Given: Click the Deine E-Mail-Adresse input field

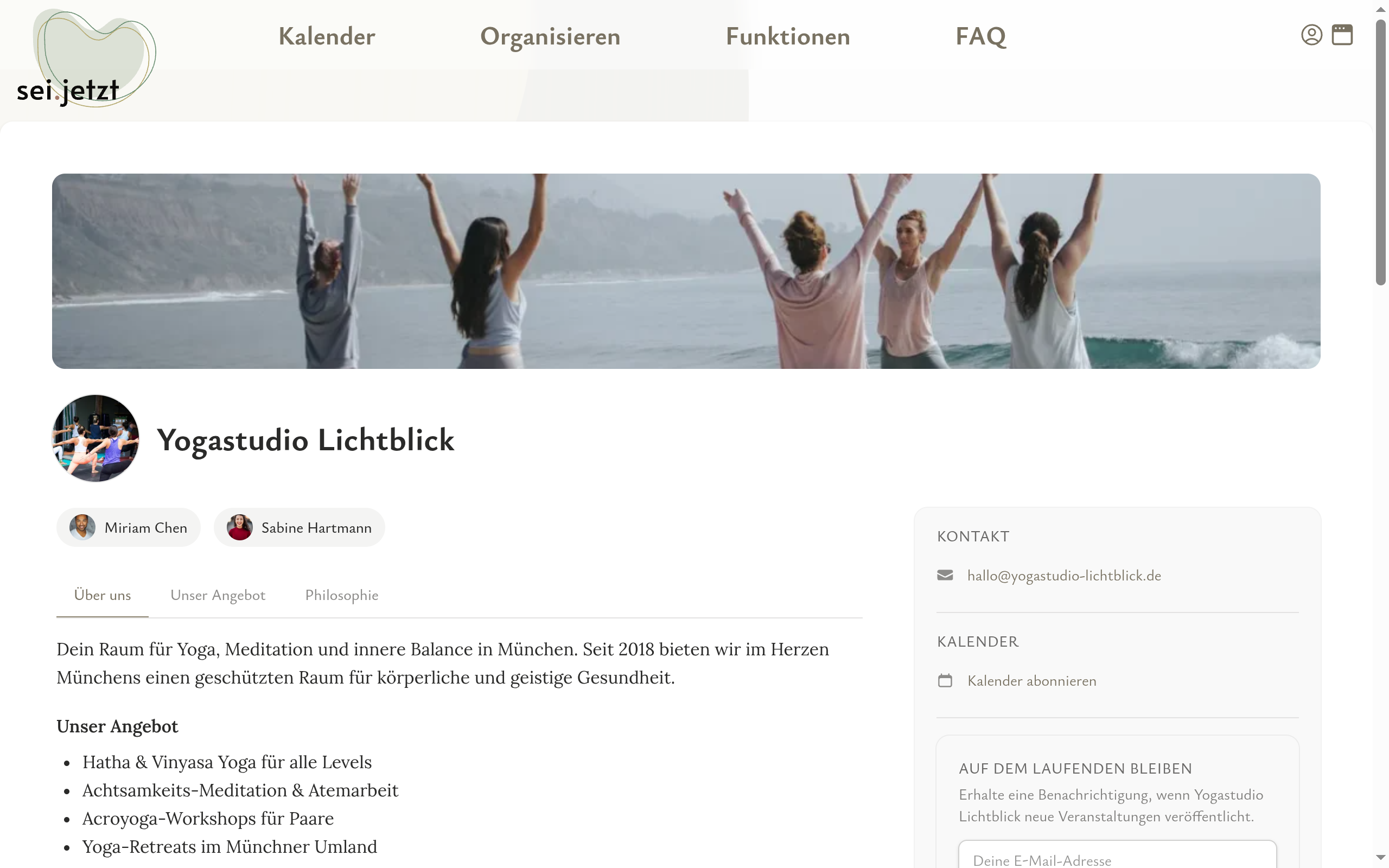Looking at the screenshot, I should pyautogui.click(x=1117, y=856).
